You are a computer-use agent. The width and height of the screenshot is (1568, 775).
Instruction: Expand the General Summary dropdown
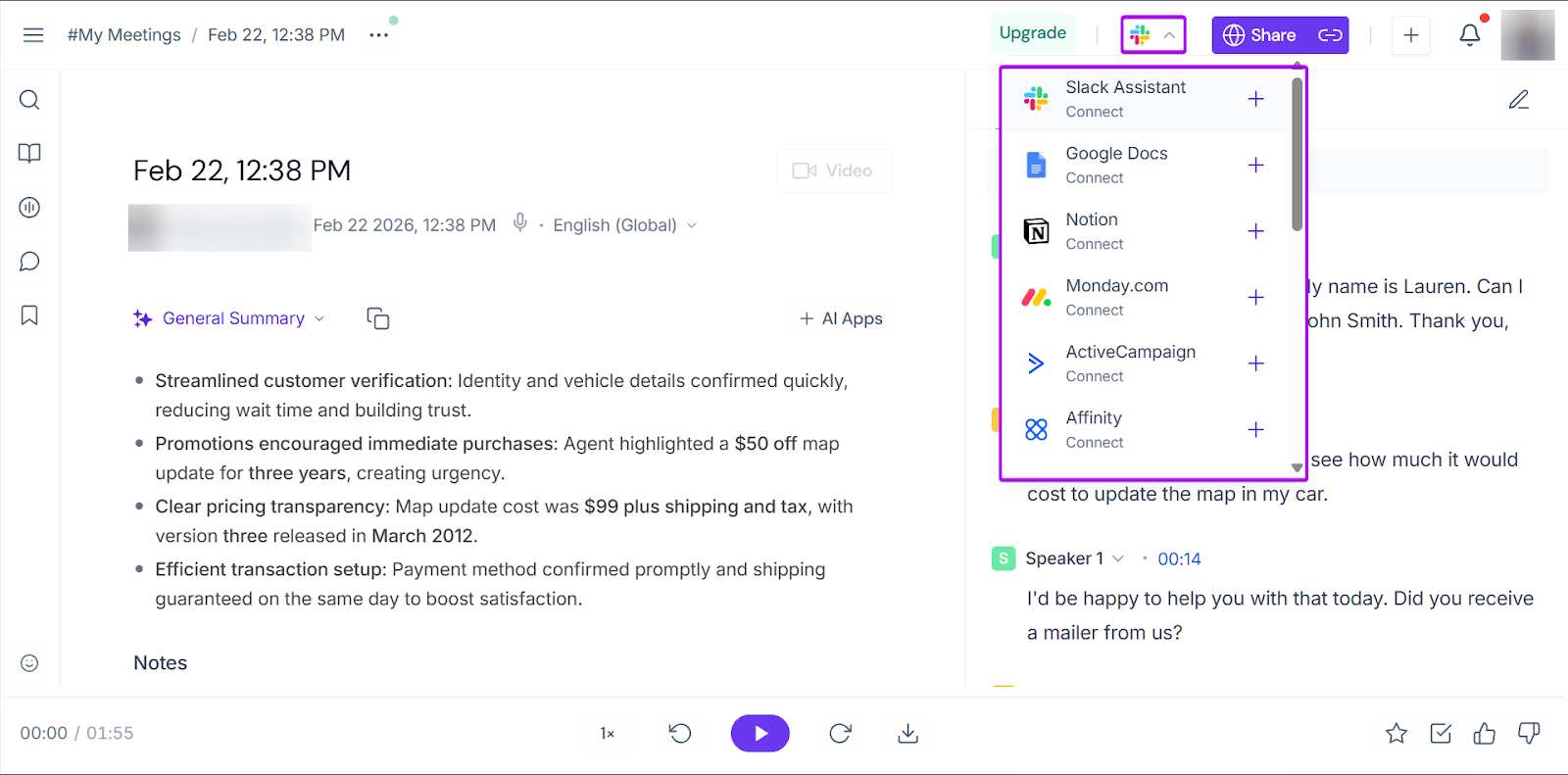pyautogui.click(x=229, y=318)
